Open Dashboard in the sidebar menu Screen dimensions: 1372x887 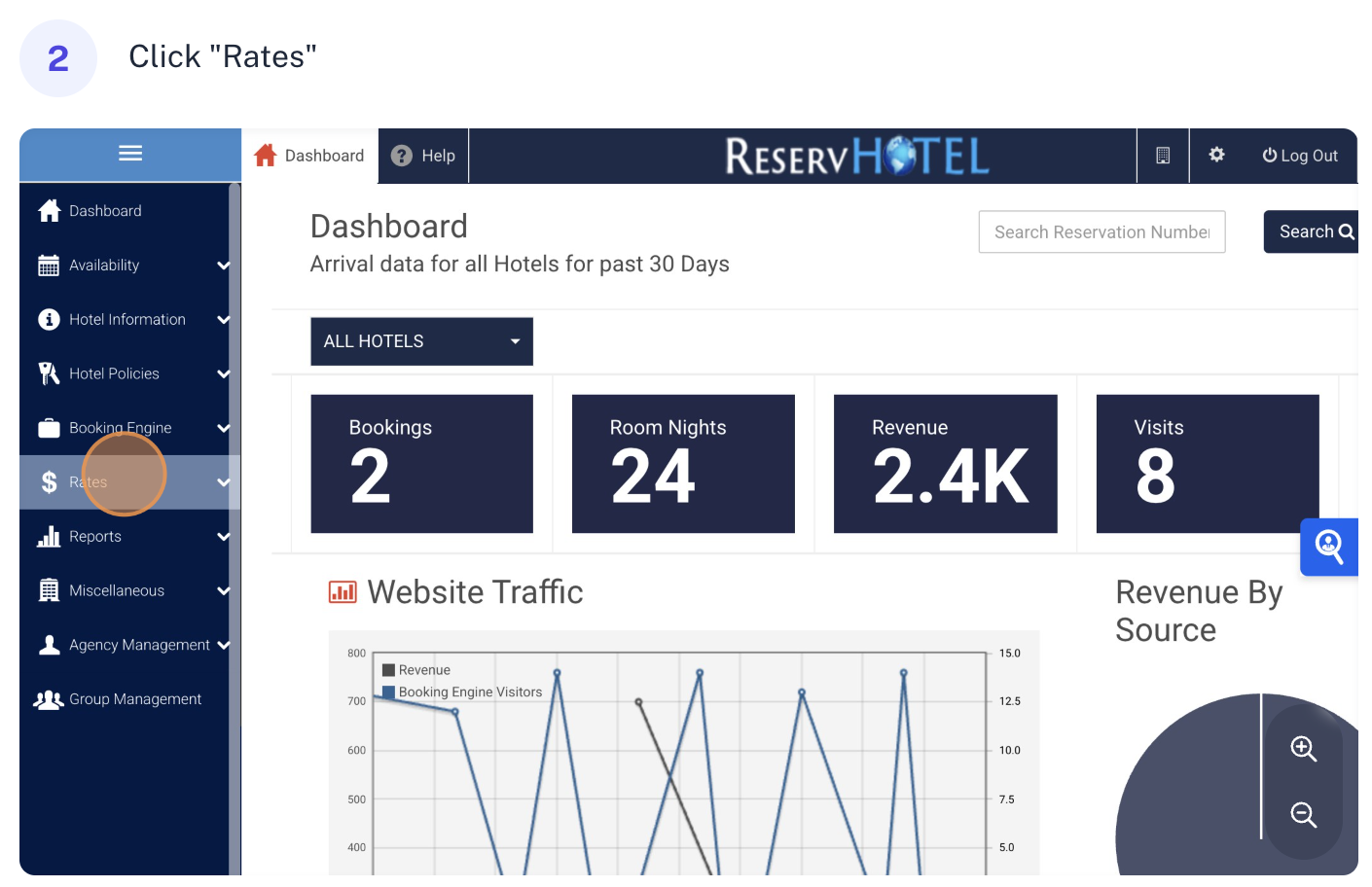pyautogui.click(x=125, y=211)
